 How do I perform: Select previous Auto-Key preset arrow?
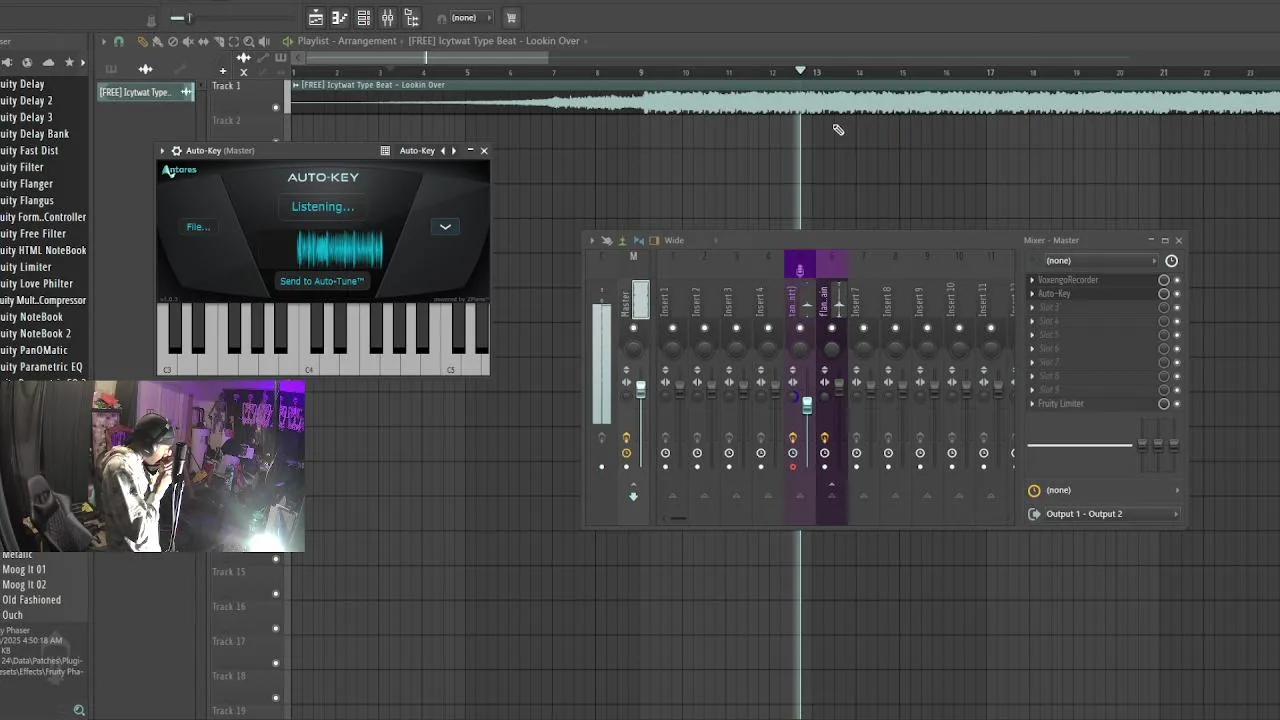tap(443, 151)
